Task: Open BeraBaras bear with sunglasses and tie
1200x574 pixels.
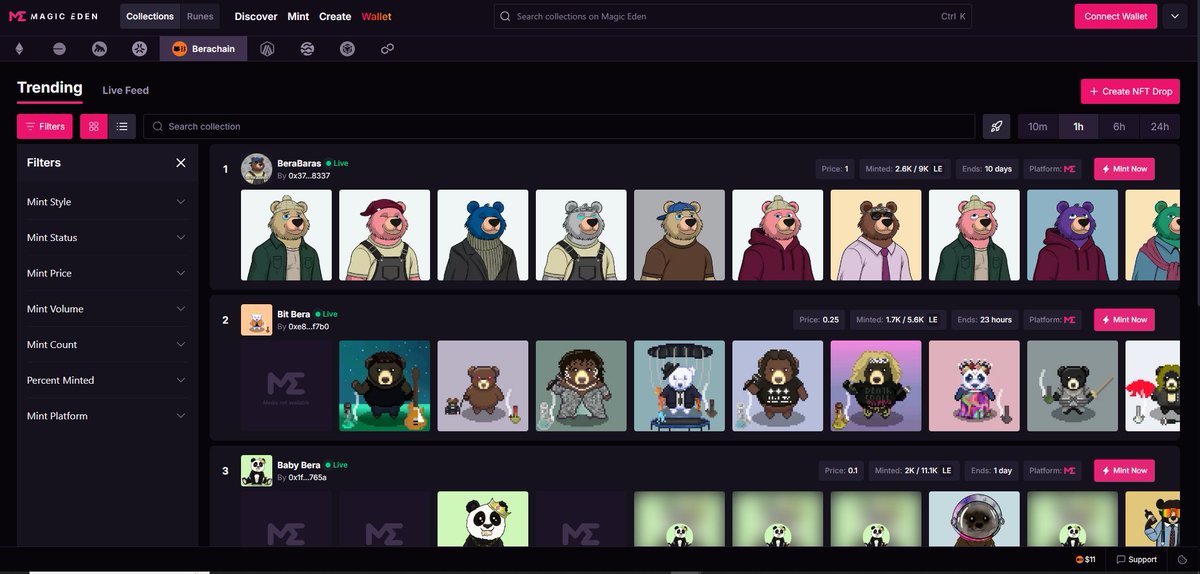Action: coord(876,235)
